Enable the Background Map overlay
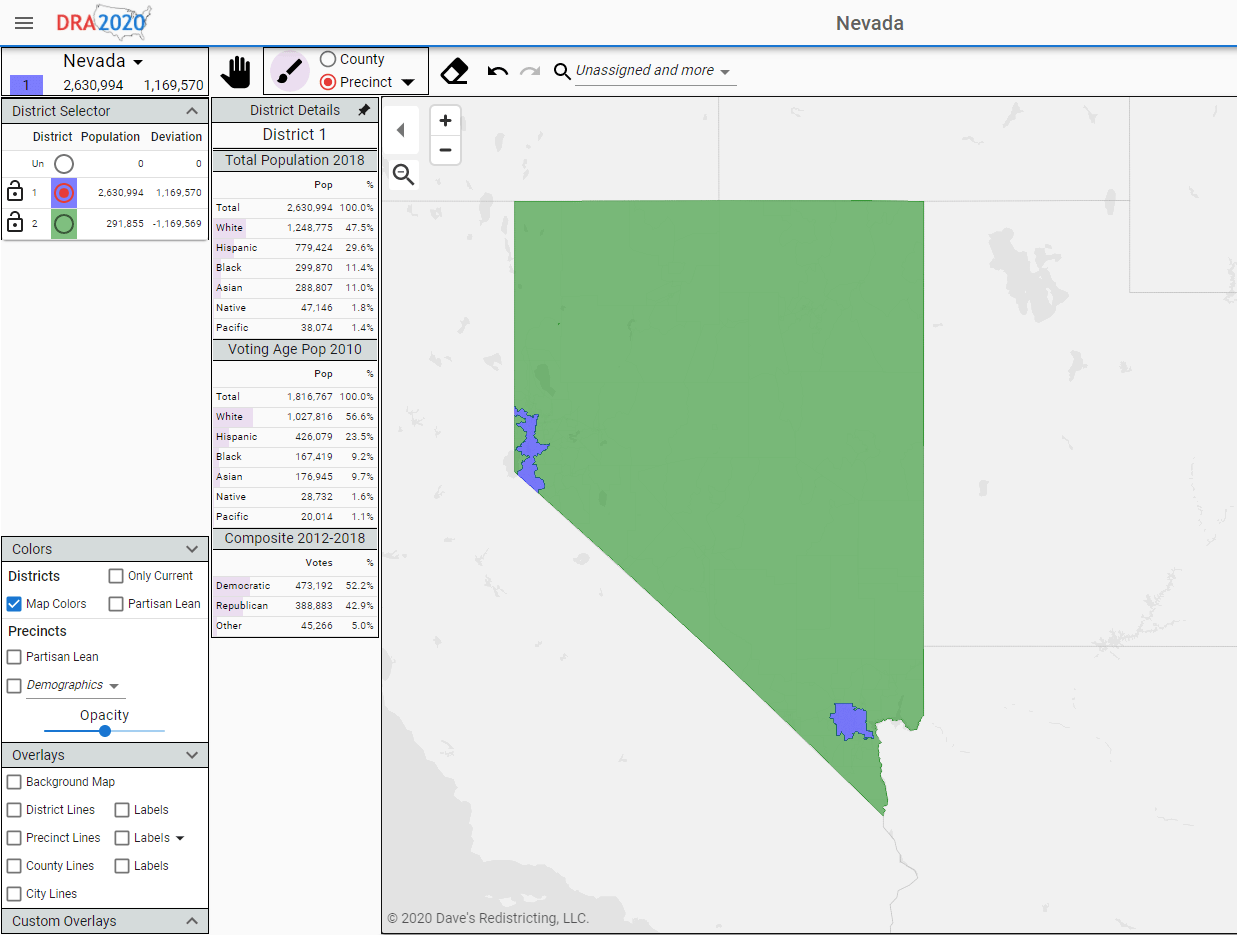This screenshot has height=935, width=1237. (13, 781)
